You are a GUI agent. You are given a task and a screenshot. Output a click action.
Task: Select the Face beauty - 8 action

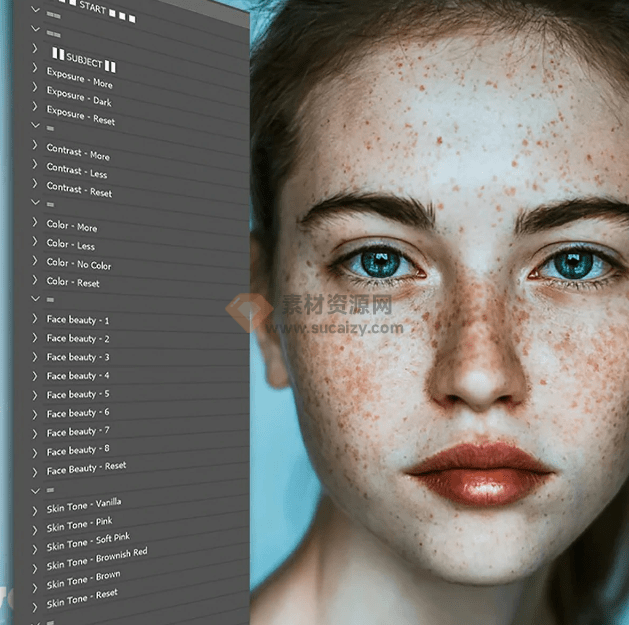click(78, 450)
